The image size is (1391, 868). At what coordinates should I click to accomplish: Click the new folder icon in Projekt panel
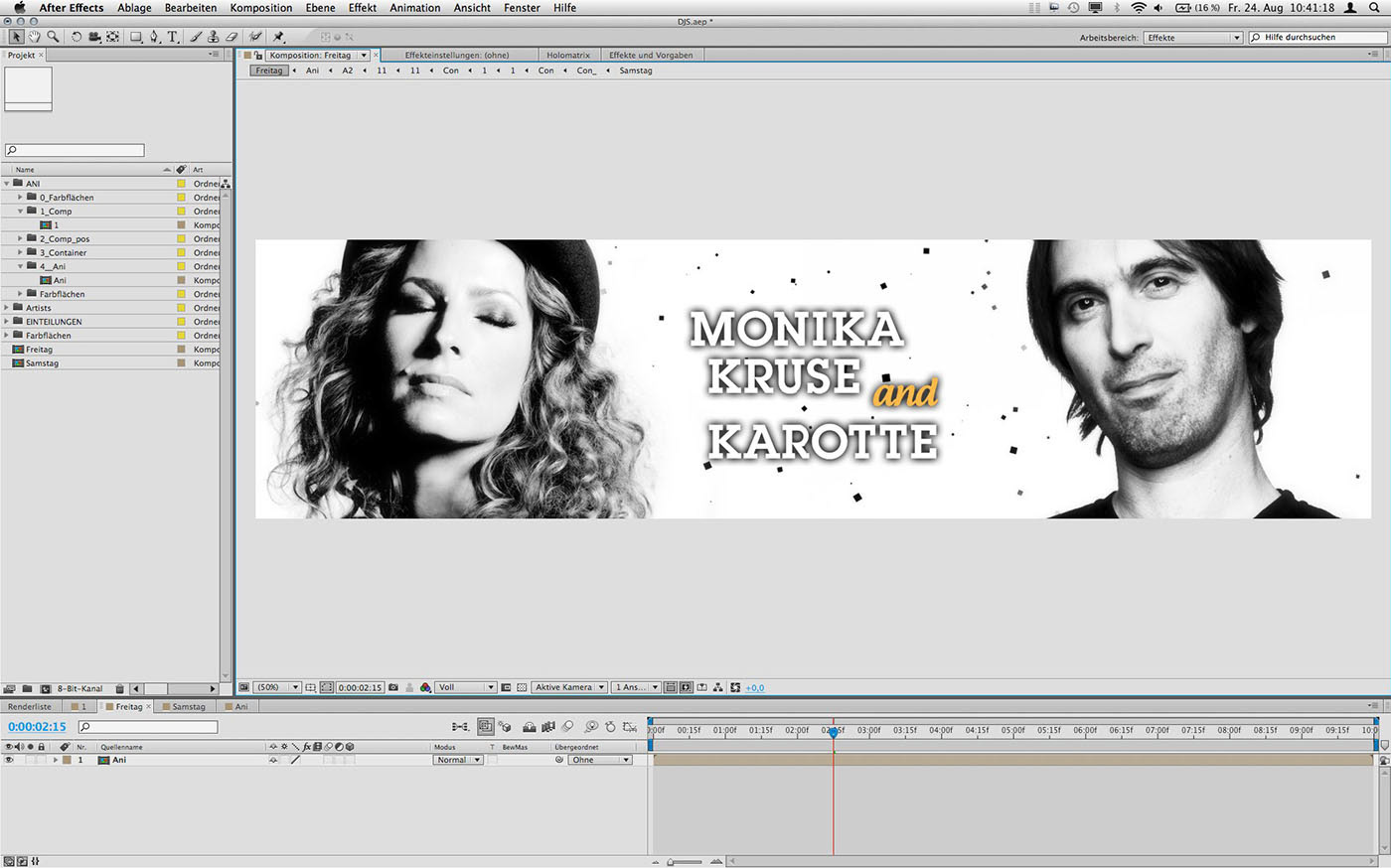pyautogui.click(x=27, y=688)
